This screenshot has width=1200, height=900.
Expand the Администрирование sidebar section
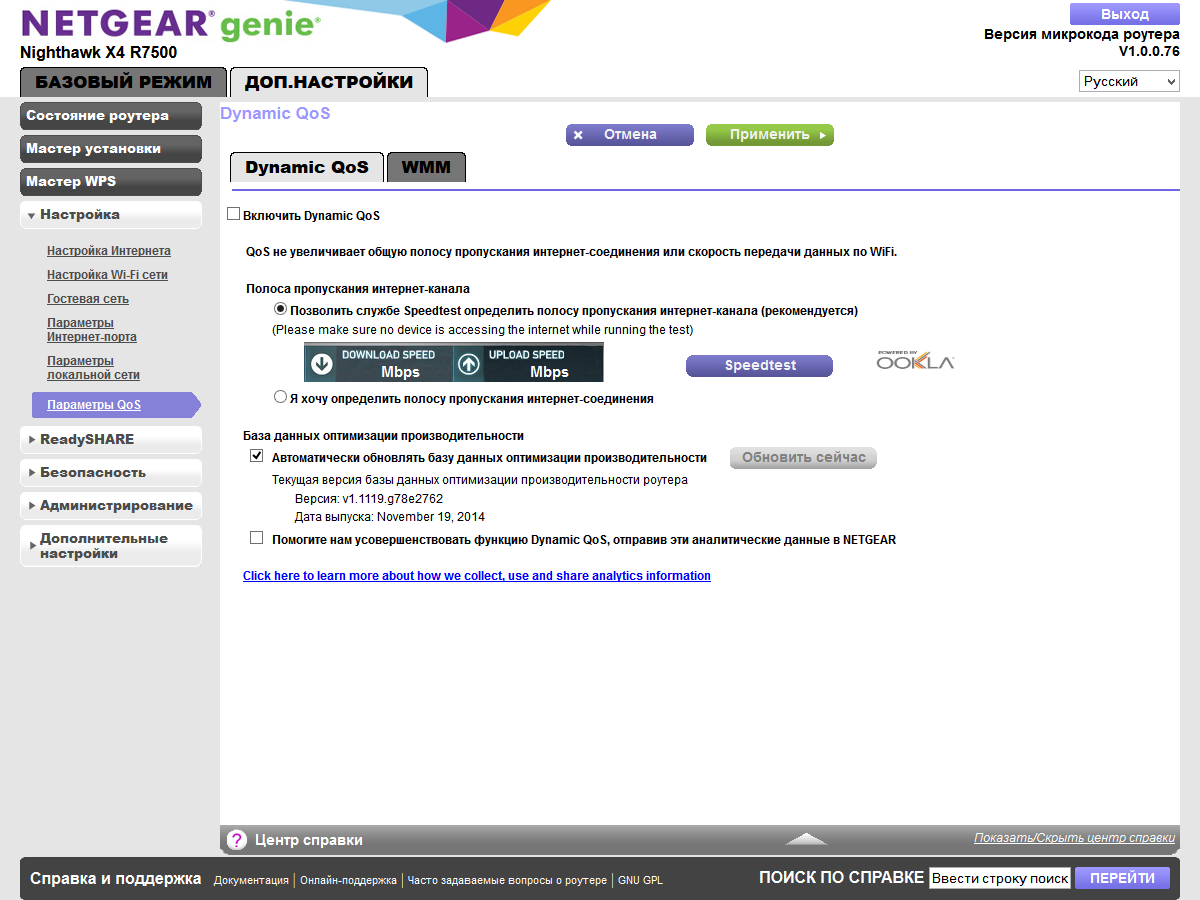pos(111,506)
